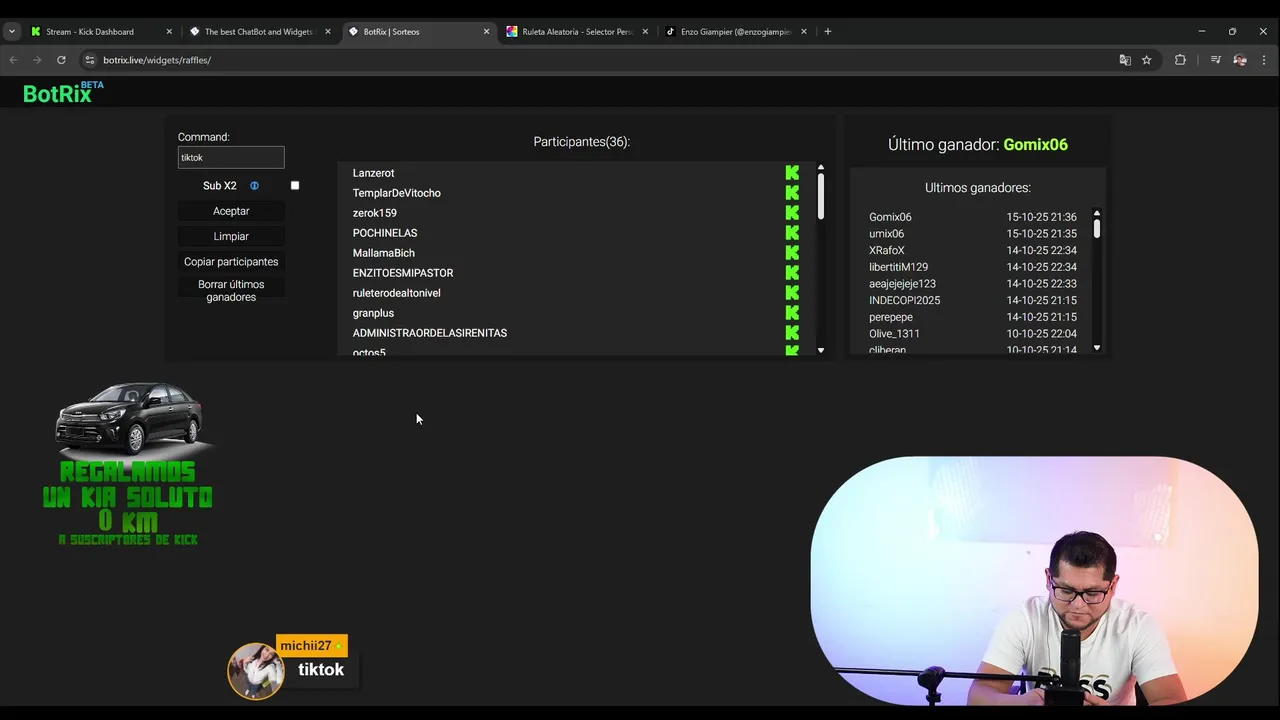Click Kick icon beside MallamaBich
The height and width of the screenshot is (720, 1280).
click(792, 253)
